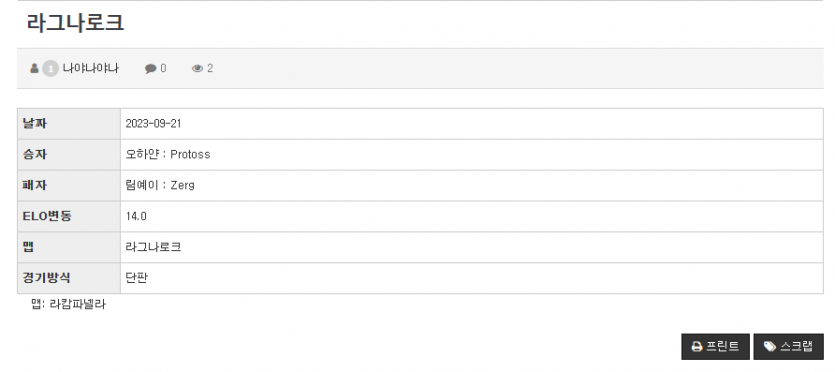The image size is (835, 372).
Task: Click the loser cell with Zerg
Action: pyautogui.click(x=472, y=186)
